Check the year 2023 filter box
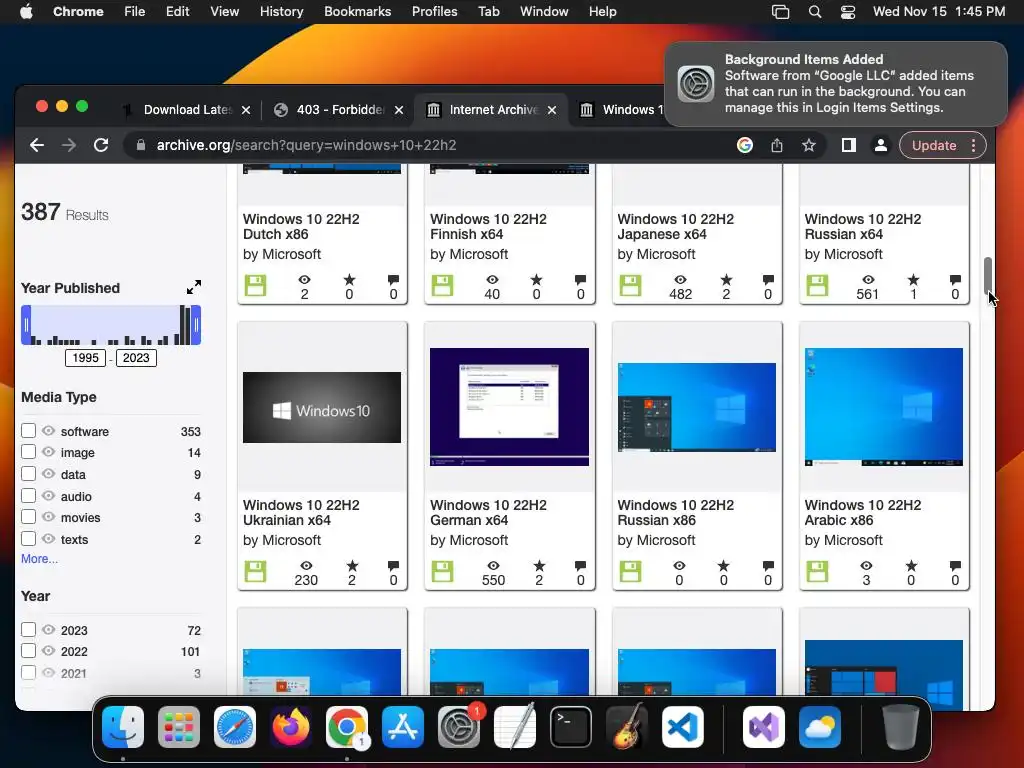The image size is (1024, 768). click(x=28, y=630)
